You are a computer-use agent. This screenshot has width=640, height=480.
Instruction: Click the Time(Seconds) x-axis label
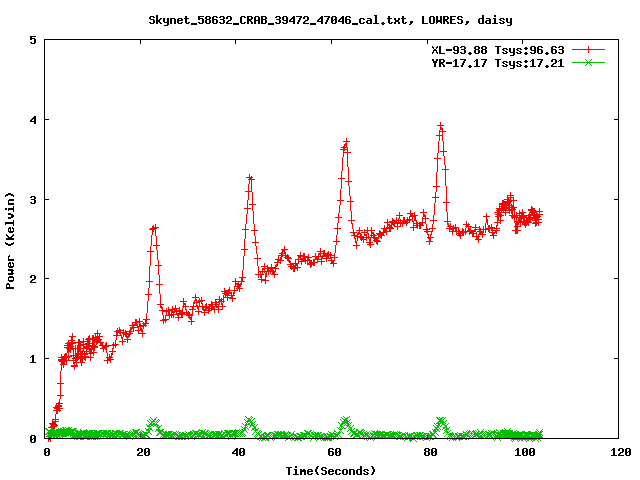point(330,471)
